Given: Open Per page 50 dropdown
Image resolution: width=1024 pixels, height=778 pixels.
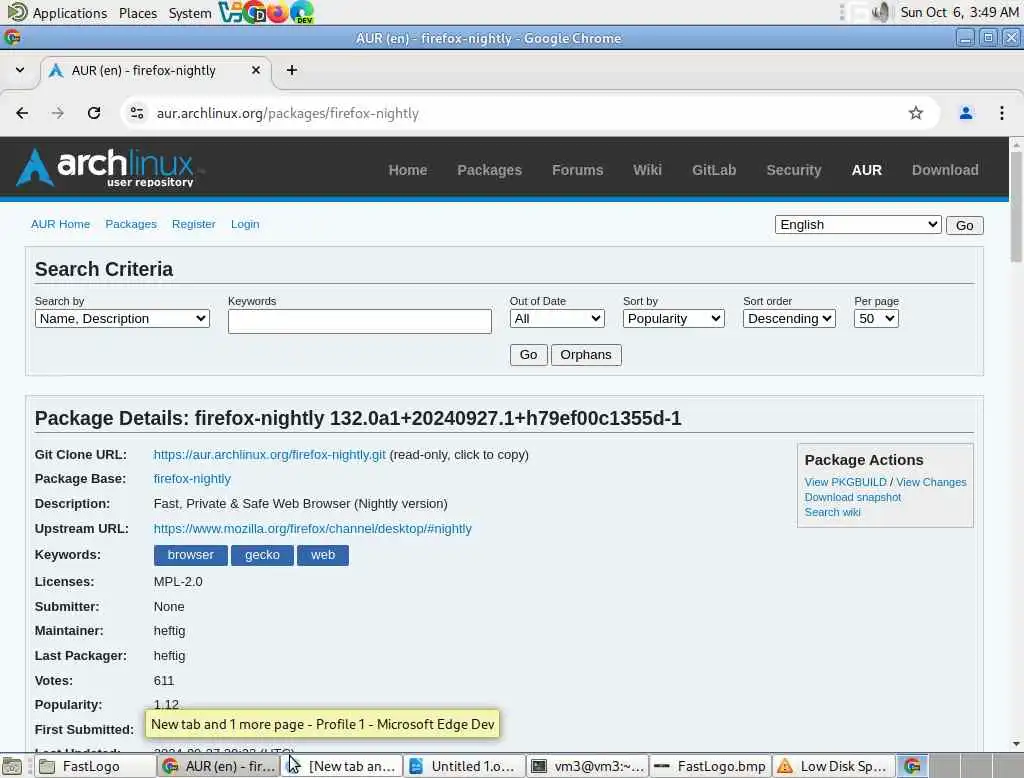Looking at the screenshot, I should [876, 319].
